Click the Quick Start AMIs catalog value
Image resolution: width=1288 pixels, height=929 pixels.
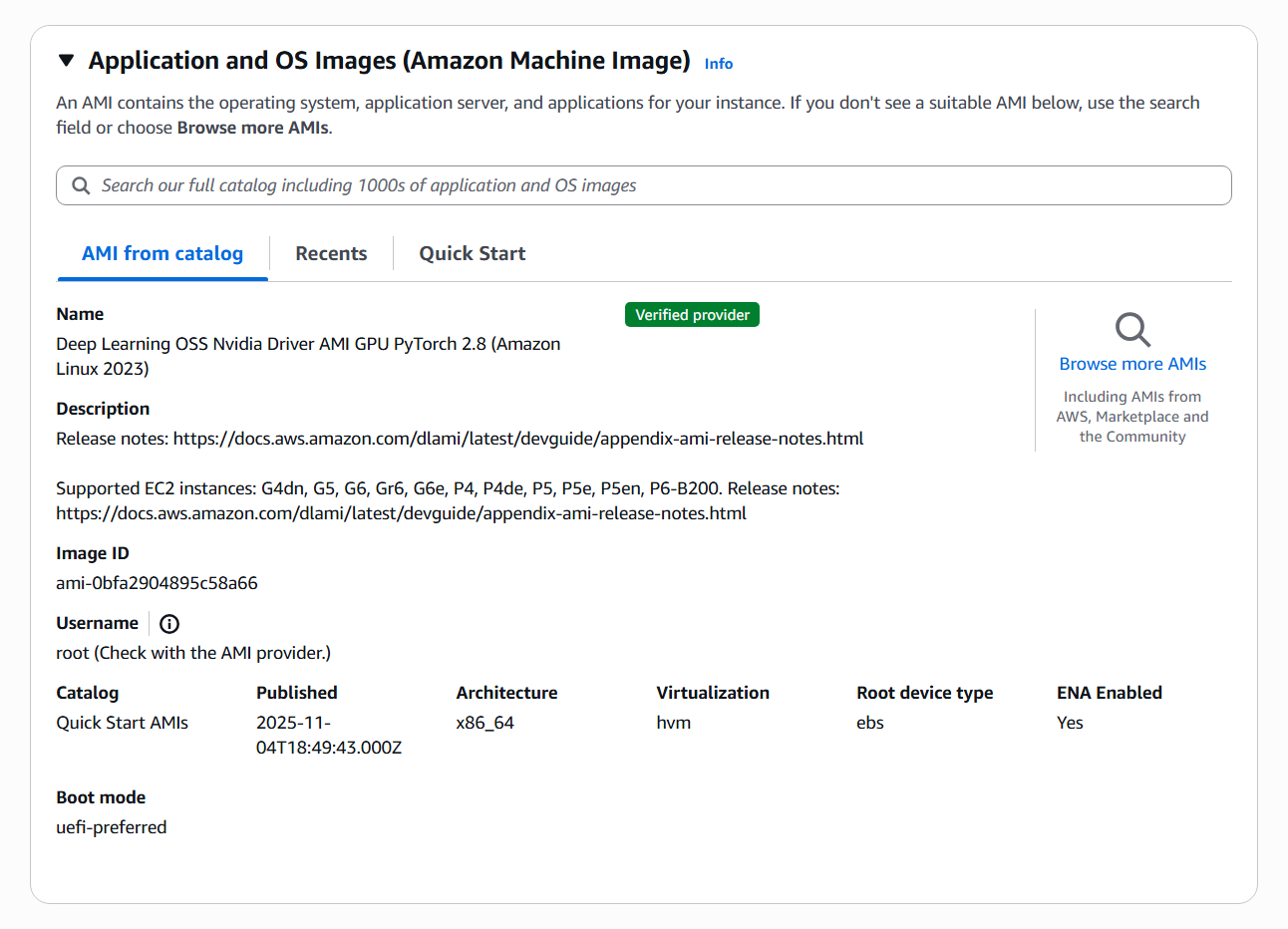click(122, 723)
